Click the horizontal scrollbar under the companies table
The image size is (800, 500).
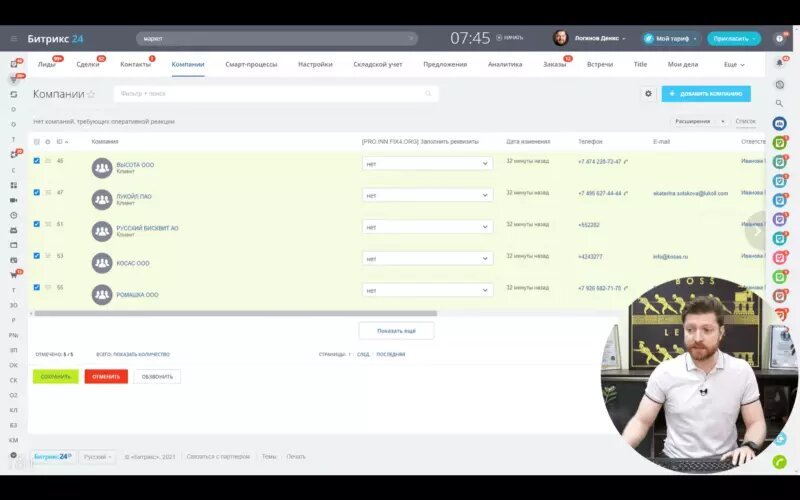(235, 313)
